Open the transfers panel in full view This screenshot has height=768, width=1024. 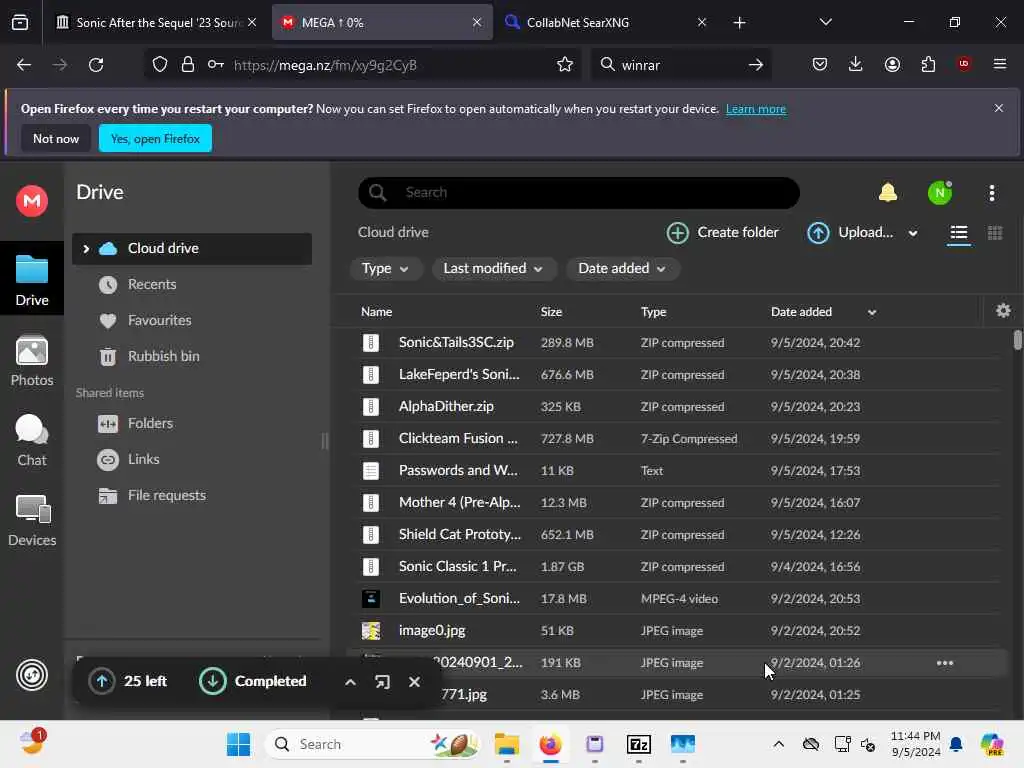click(x=382, y=682)
